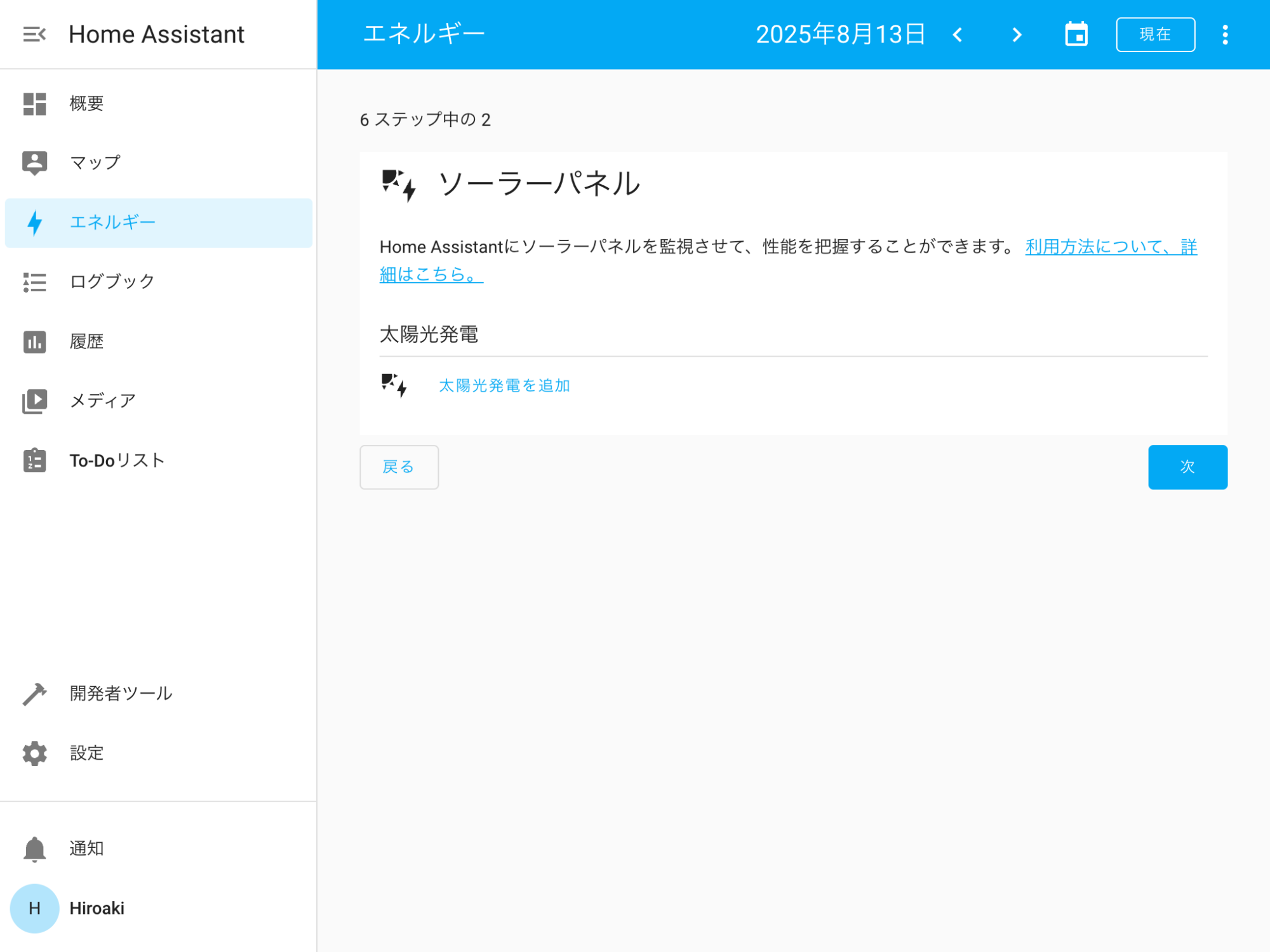Open the calendar date picker icon
Image resolution: width=1270 pixels, height=952 pixels.
(x=1076, y=34)
